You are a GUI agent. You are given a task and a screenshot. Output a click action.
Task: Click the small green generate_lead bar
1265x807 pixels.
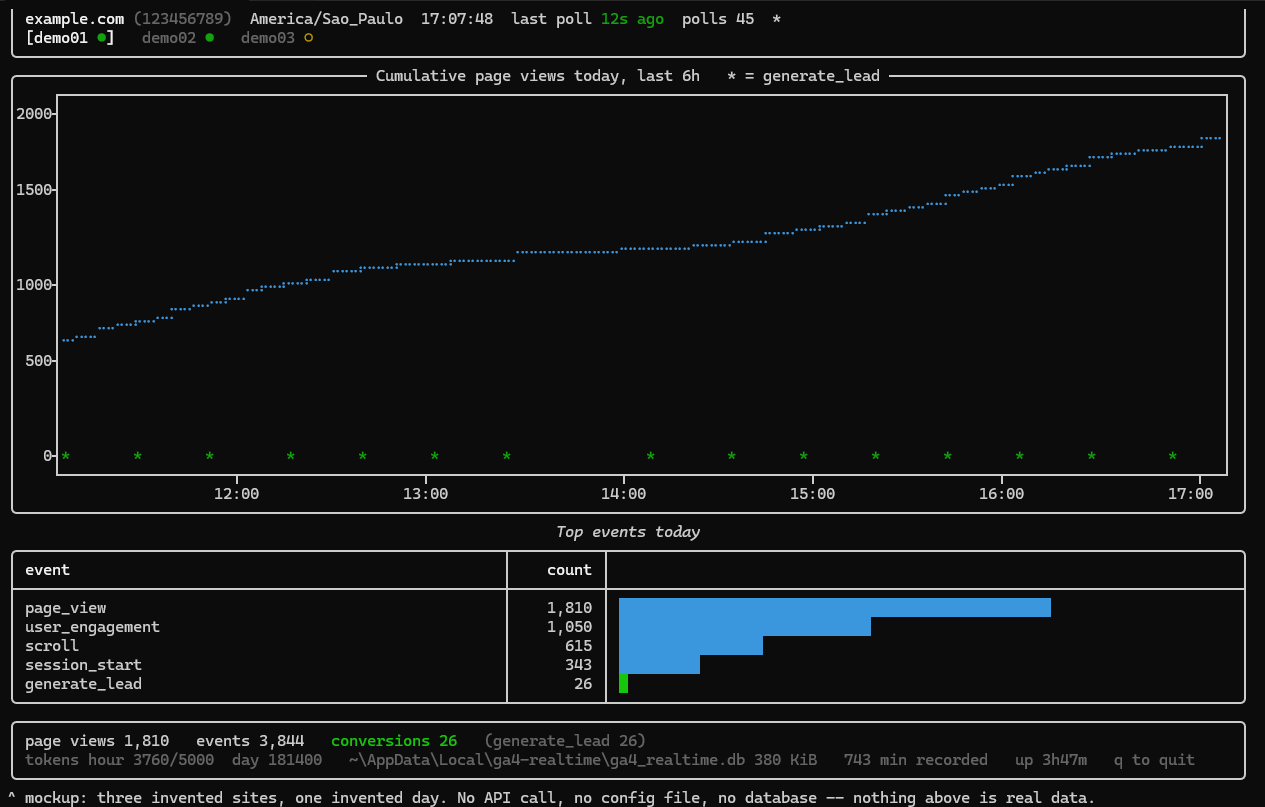click(x=623, y=684)
